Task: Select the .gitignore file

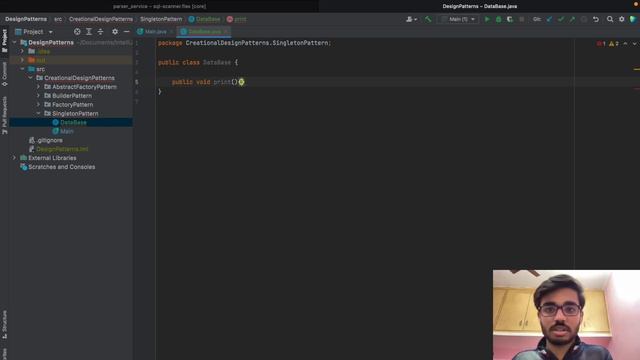Action: coord(49,140)
